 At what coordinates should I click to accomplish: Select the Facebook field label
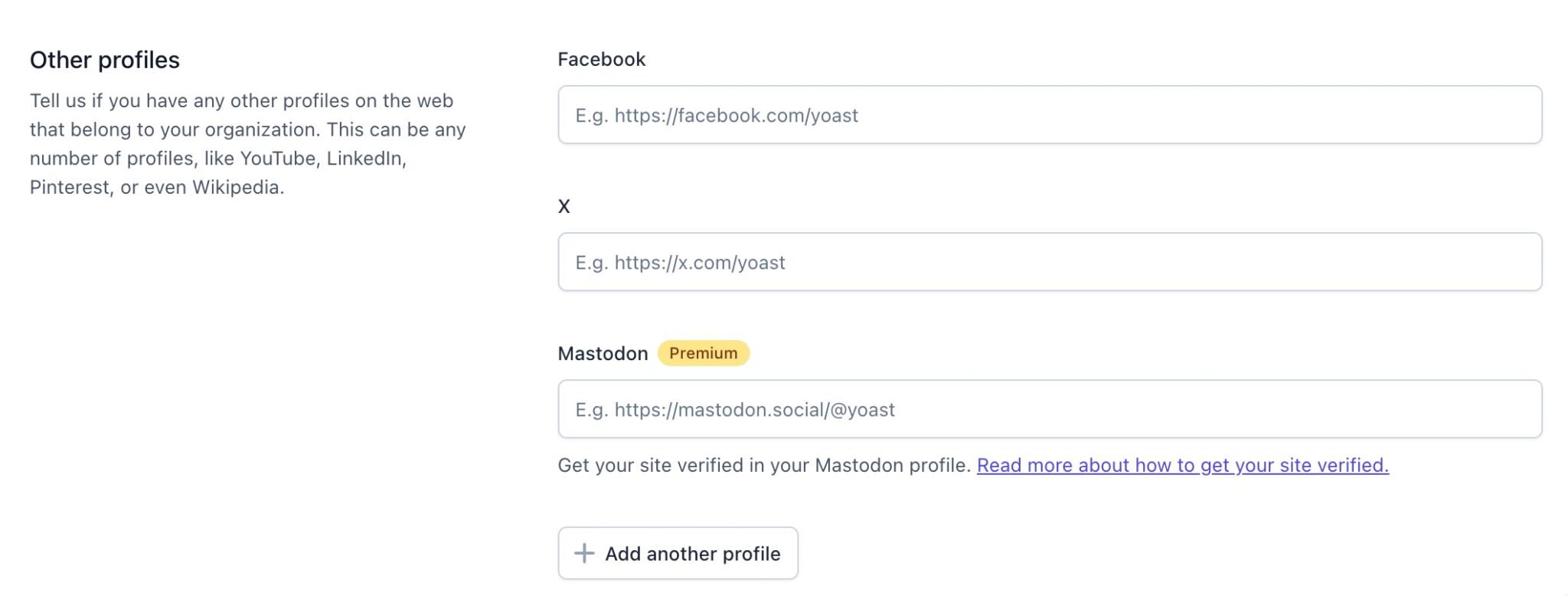(x=602, y=59)
